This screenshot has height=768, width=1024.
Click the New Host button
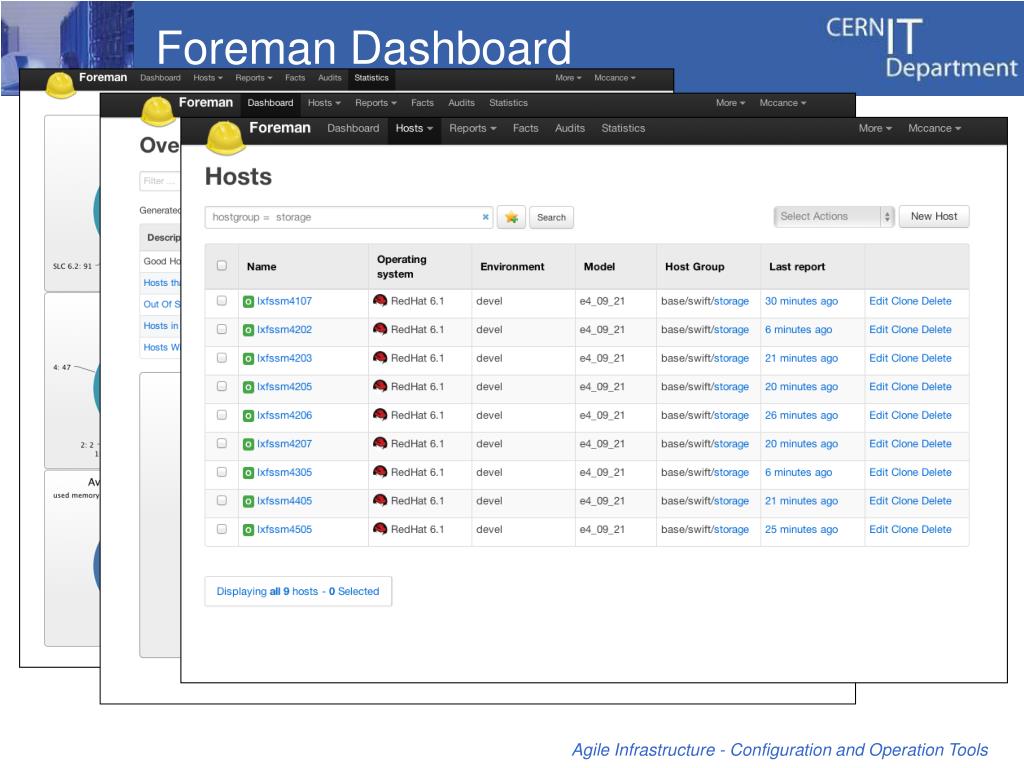click(x=934, y=216)
